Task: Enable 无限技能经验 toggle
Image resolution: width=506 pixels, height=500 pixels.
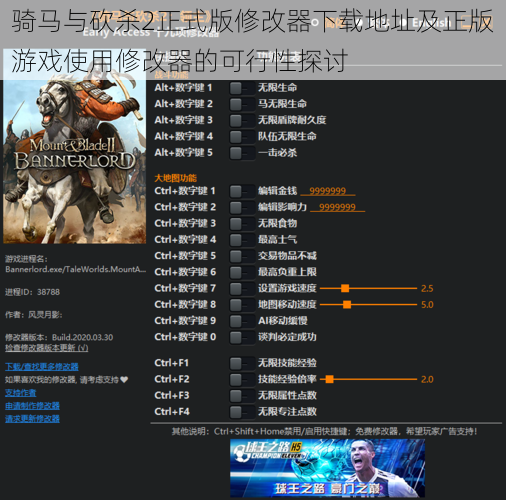Action: 242,363
